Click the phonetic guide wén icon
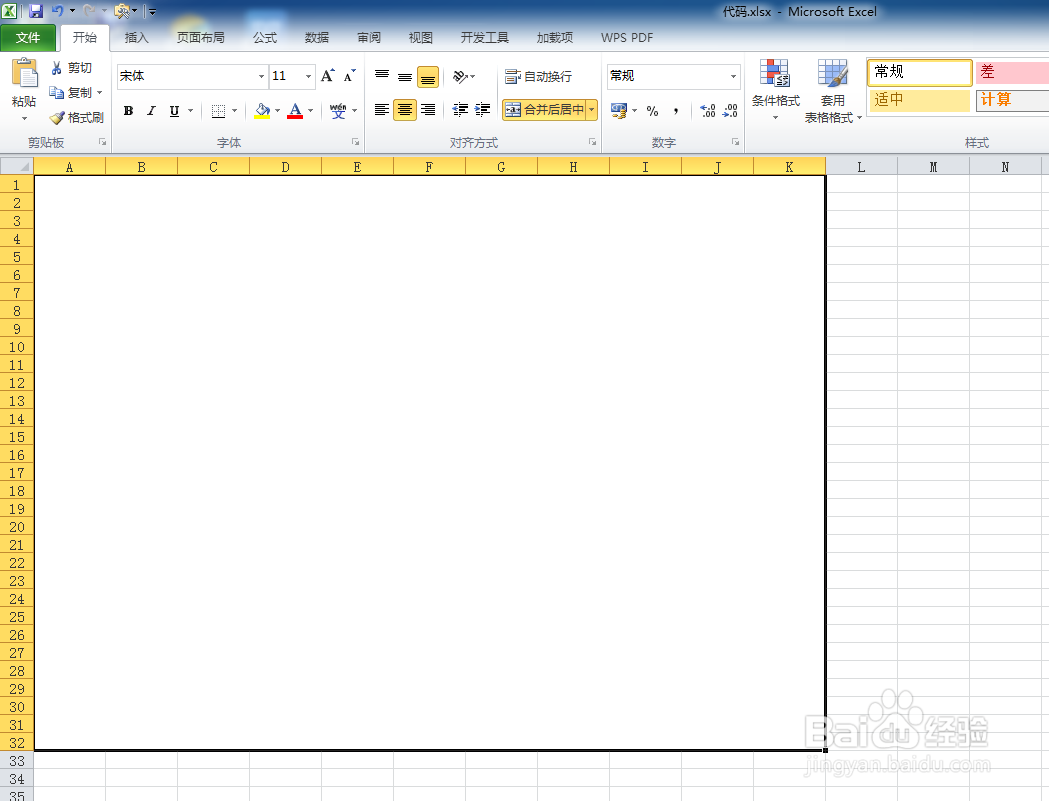Image resolution: width=1049 pixels, height=801 pixels. (x=339, y=111)
